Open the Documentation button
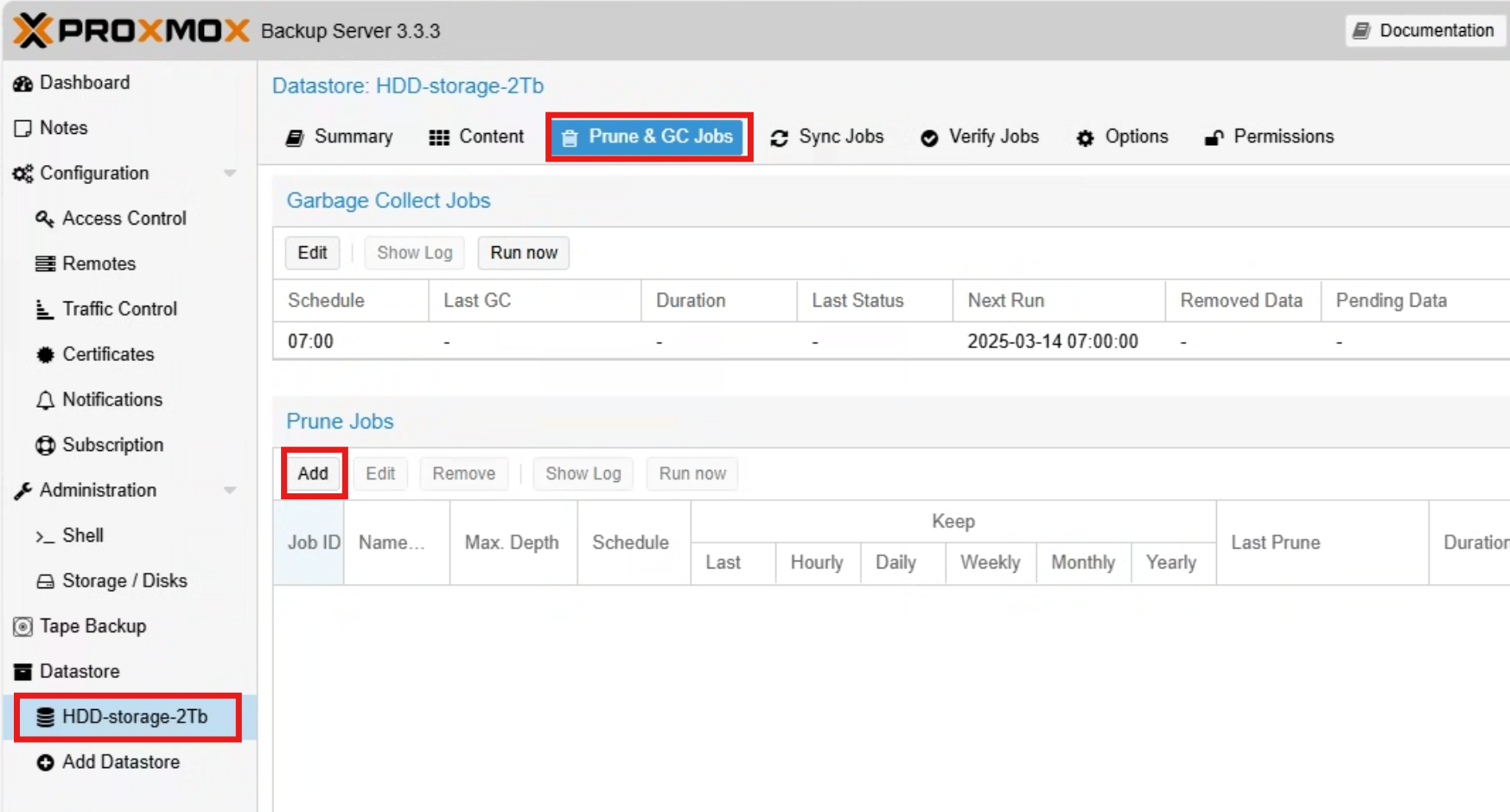The image size is (1510, 812). 1424,30
